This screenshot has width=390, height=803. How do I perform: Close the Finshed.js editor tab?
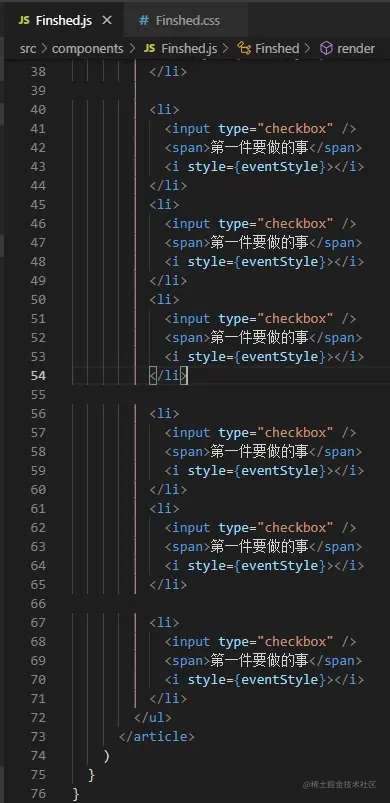[x=107, y=20]
